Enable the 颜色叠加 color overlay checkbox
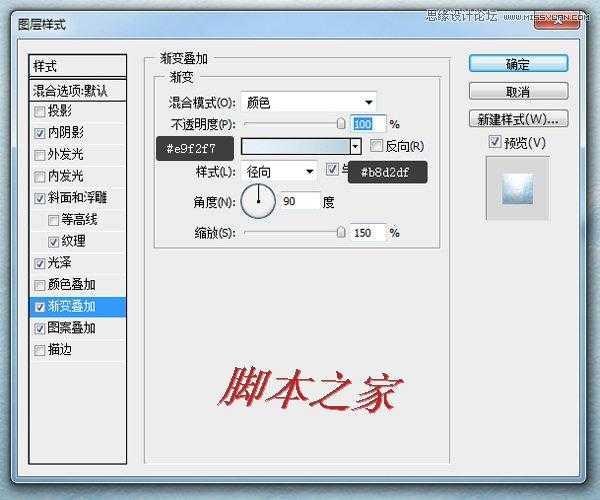Viewport: 600px width, 500px height. pyautogui.click(x=39, y=285)
